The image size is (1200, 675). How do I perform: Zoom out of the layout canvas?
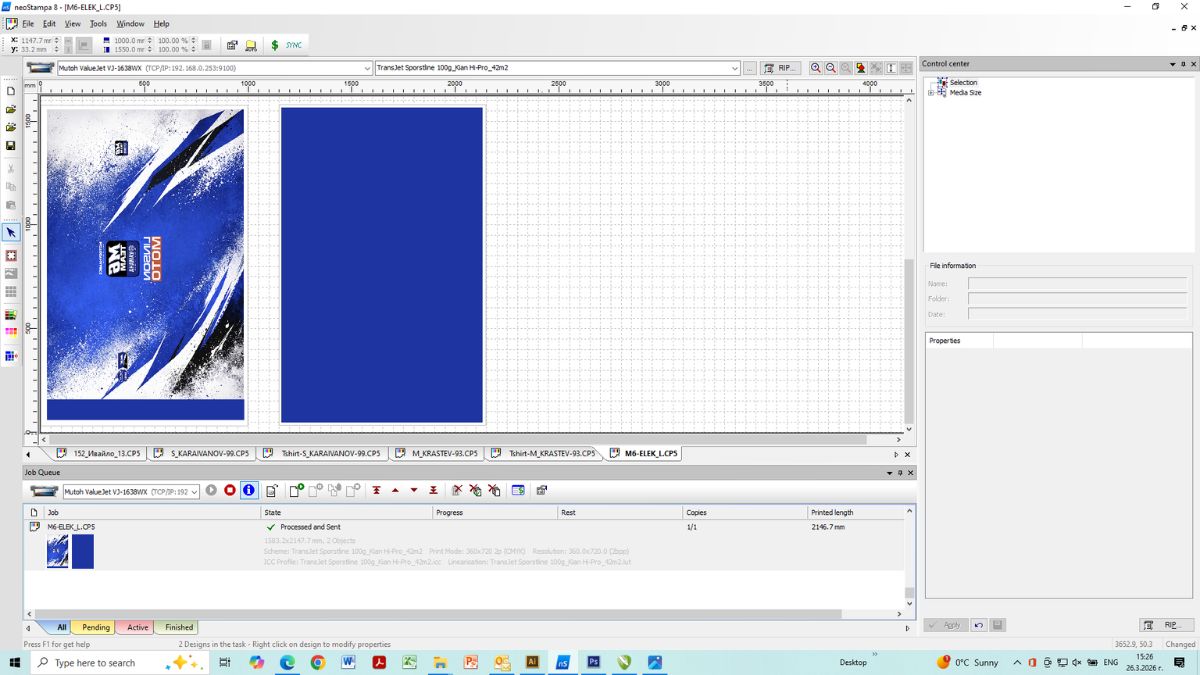tap(831, 68)
